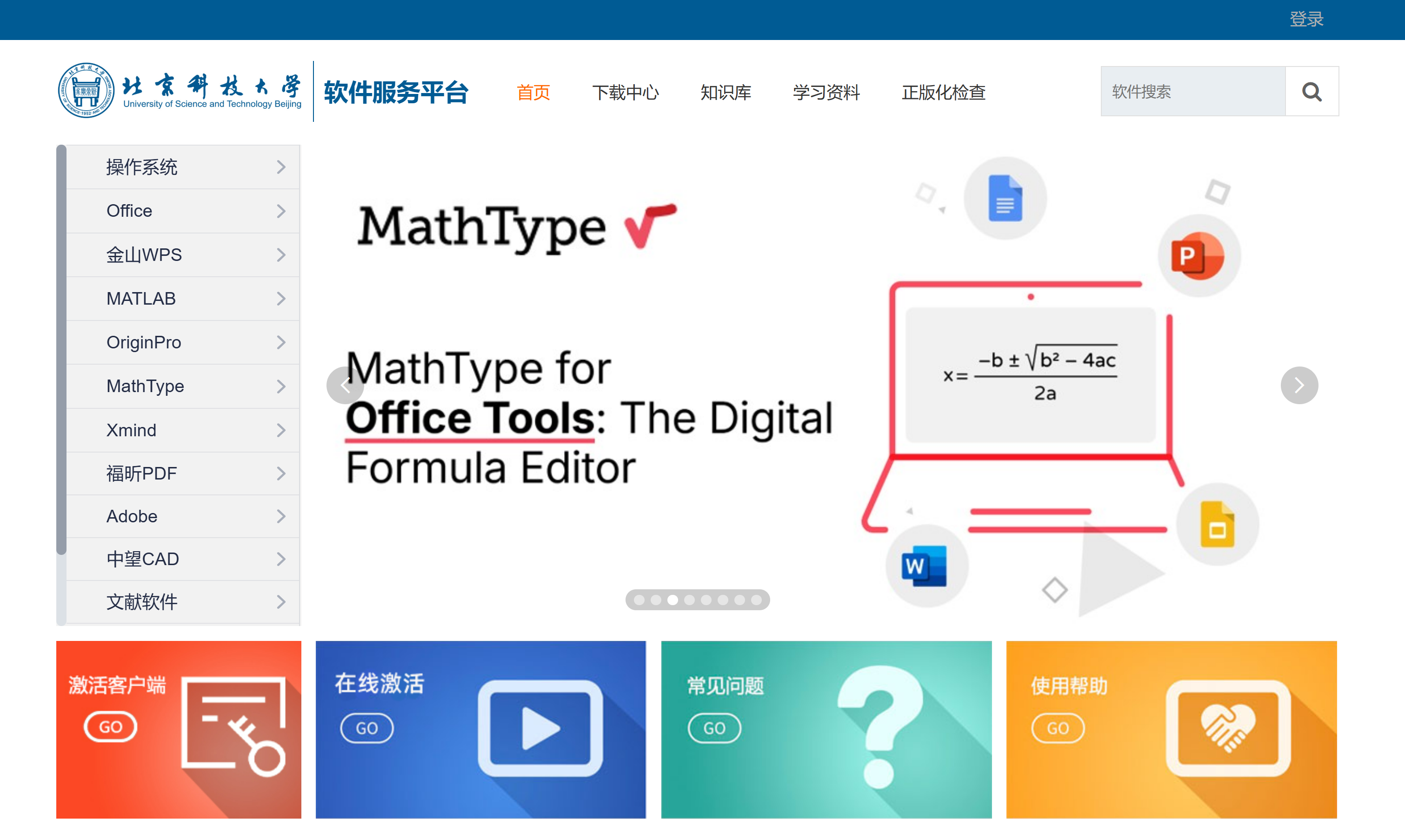Viewport: 1405px width, 840px height.
Task: Select the fourth carousel dot
Action: 689,600
